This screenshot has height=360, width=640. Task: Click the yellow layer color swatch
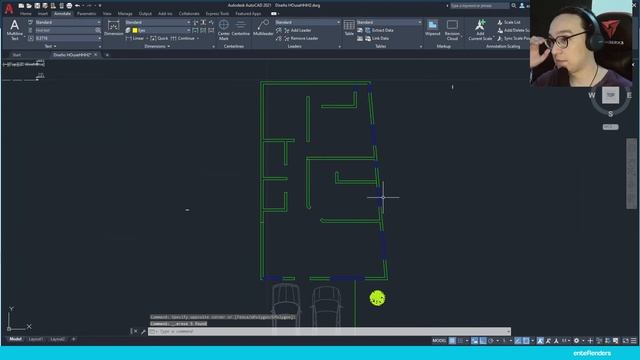(135, 30)
